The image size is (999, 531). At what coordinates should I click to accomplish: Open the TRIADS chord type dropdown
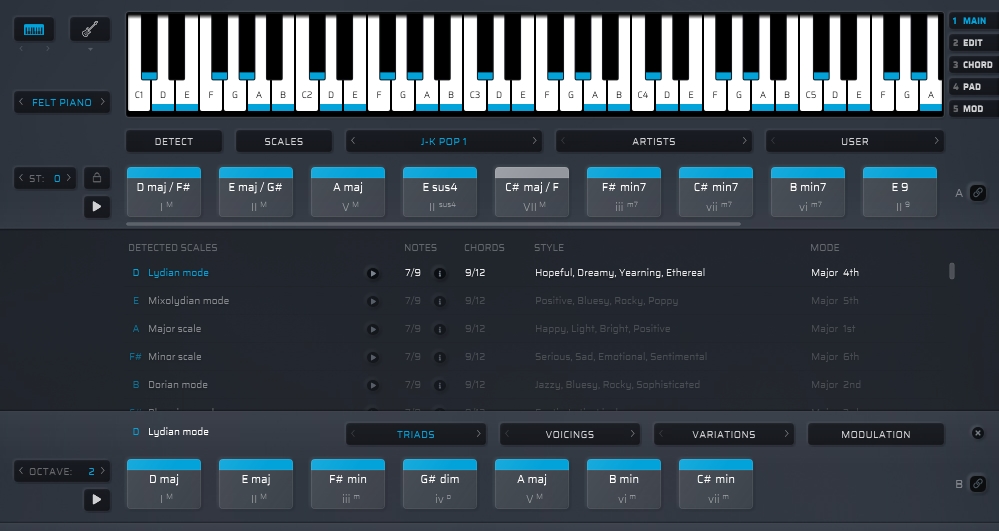(415, 434)
